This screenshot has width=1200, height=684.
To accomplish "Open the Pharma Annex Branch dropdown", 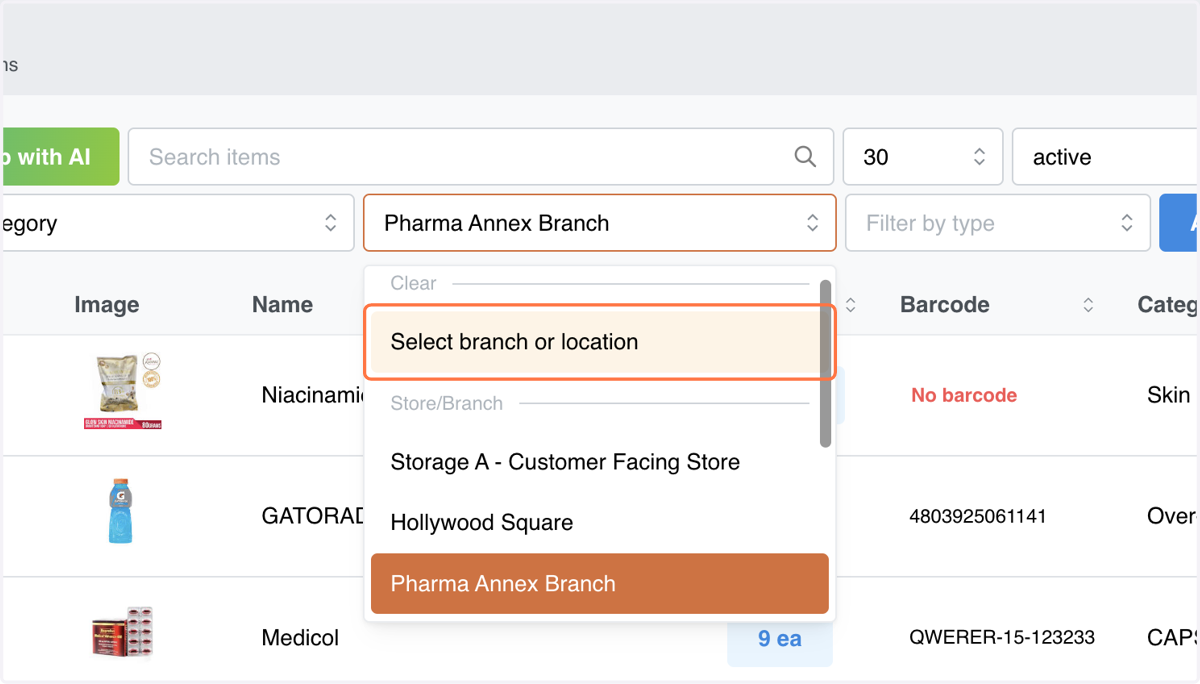I will point(600,223).
